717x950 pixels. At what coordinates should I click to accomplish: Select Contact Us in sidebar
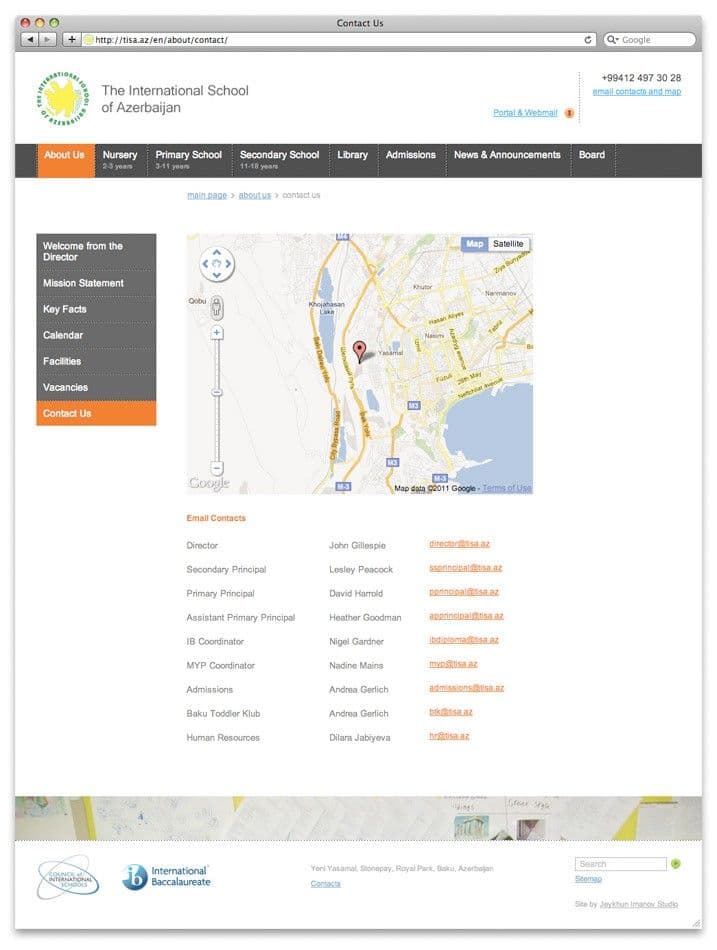[x=96, y=413]
